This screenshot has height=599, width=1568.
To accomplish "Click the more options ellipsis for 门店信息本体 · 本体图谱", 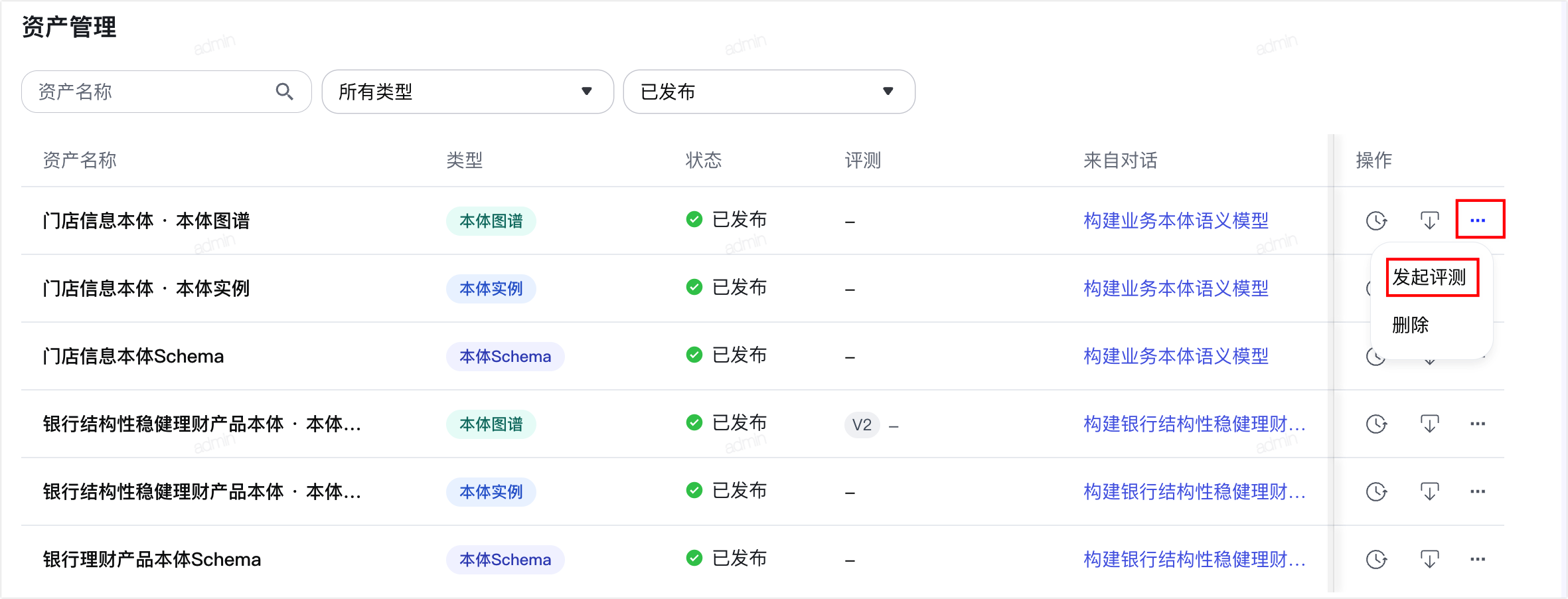I will click(x=1478, y=220).
